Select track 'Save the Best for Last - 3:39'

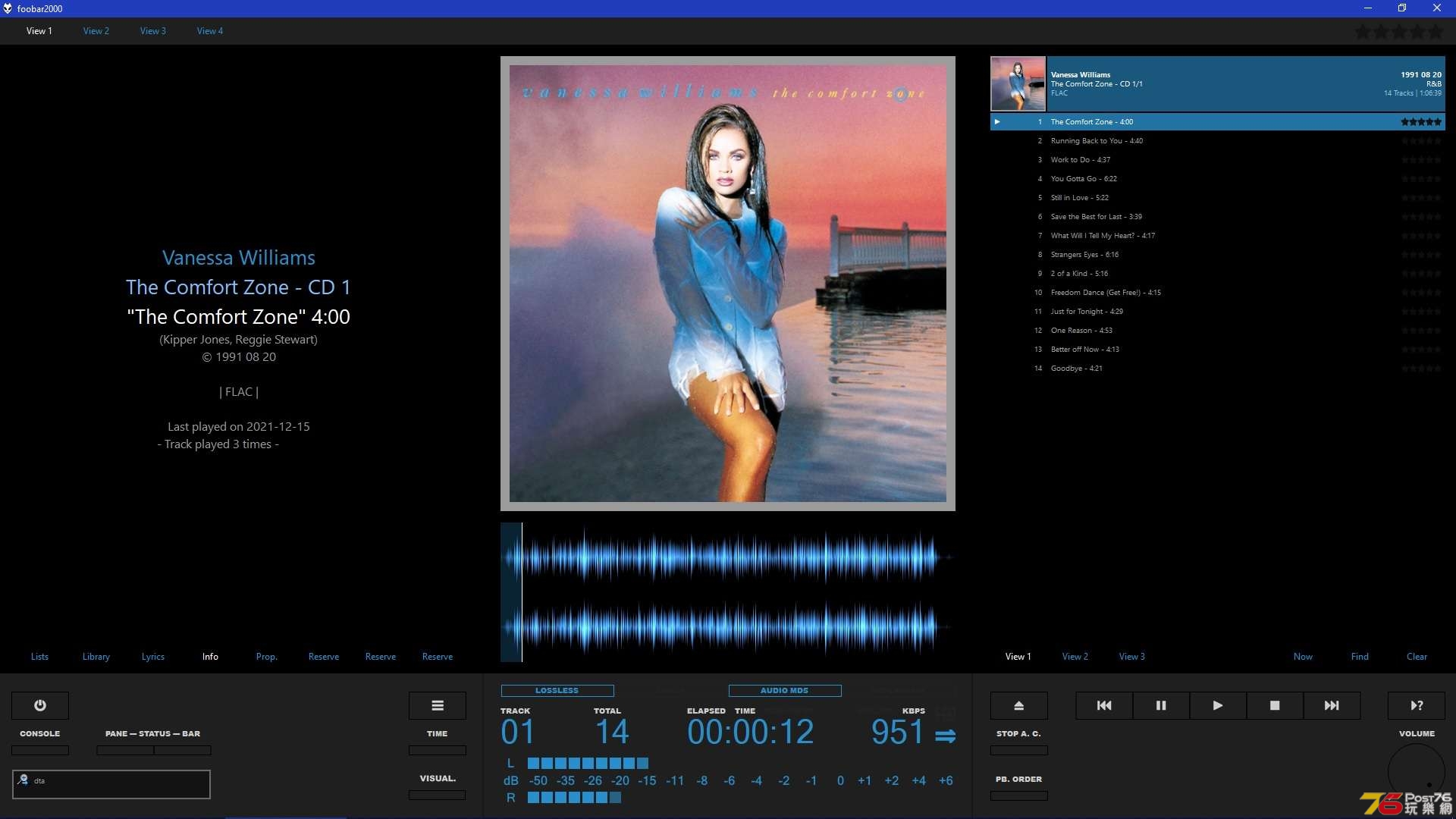tap(1218, 217)
